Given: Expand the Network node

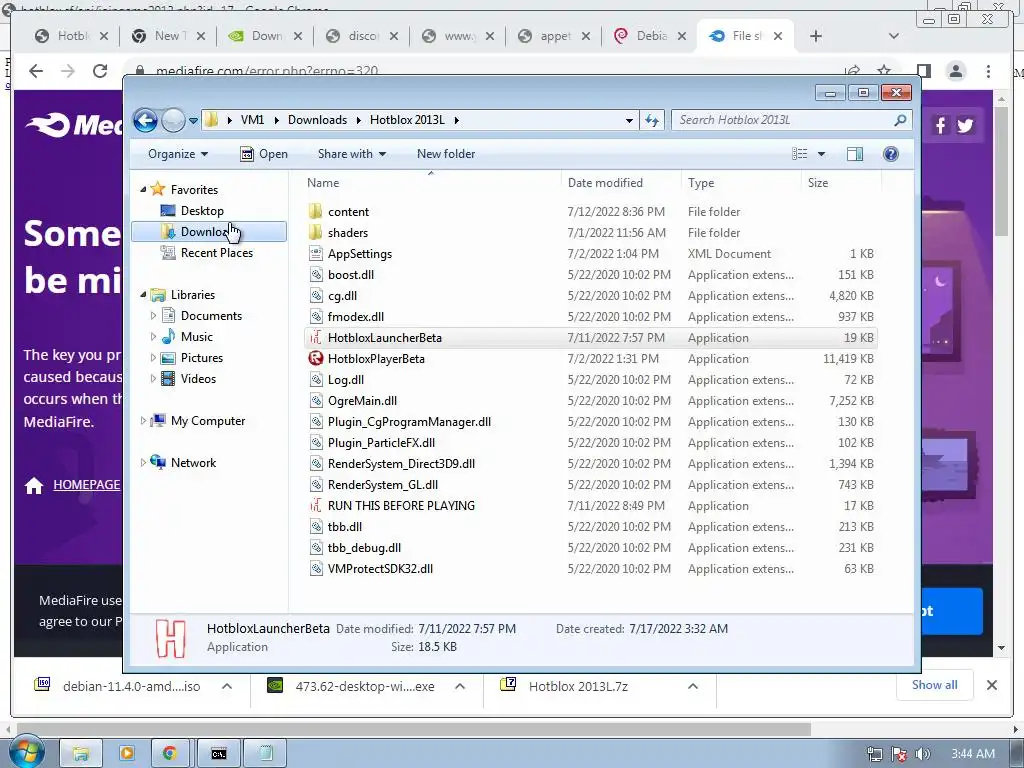Looking at the screenshot, I should (143, 463).
